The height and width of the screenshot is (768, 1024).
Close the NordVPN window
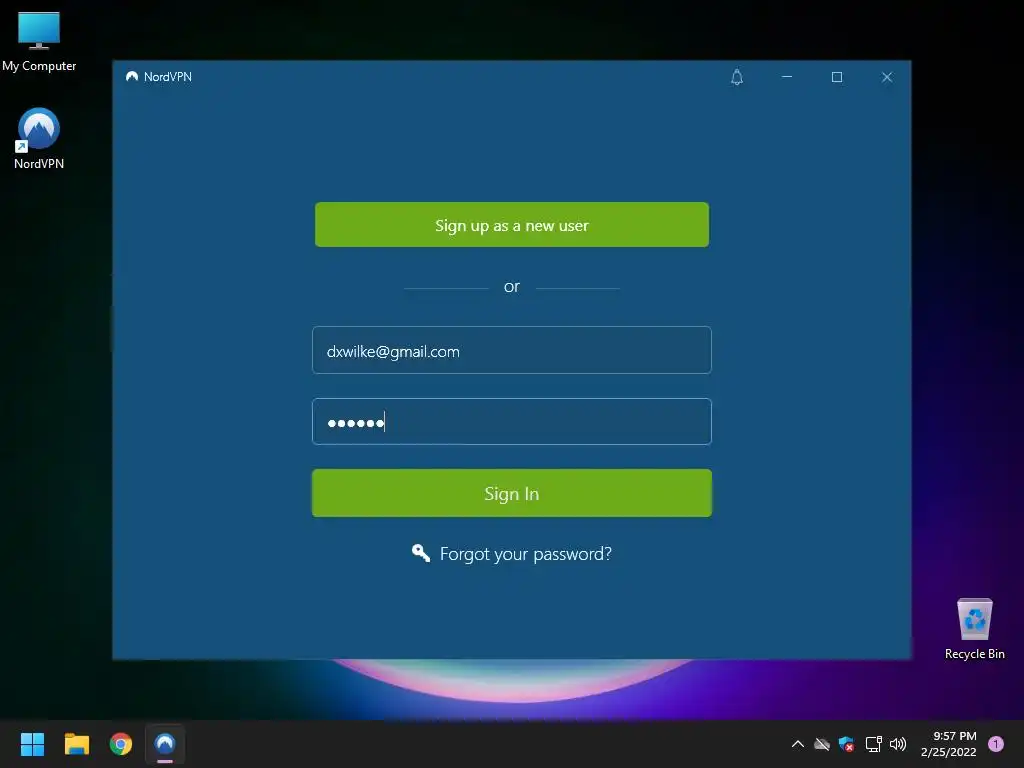887,77
